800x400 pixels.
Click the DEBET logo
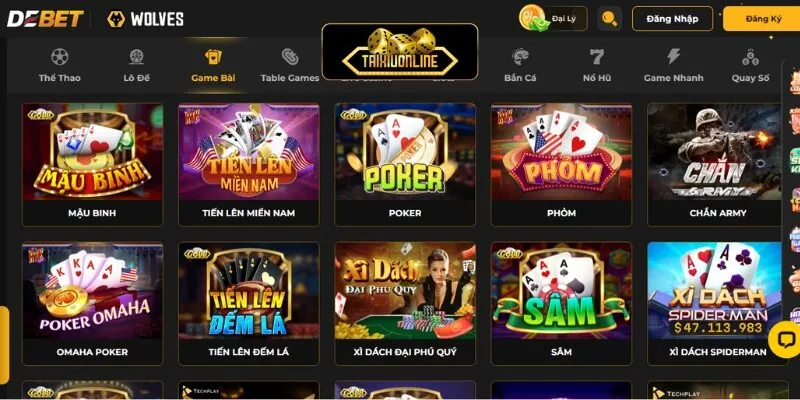45,19
